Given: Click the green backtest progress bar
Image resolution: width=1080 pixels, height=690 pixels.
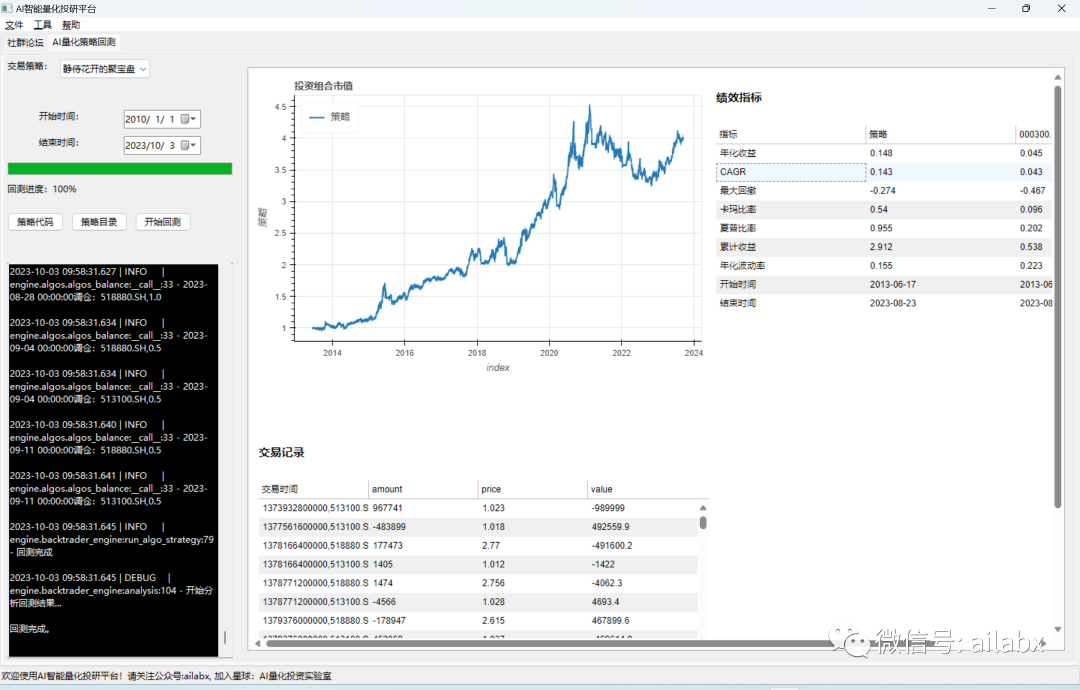Looking at the screenshot, I should coord(120,169).
